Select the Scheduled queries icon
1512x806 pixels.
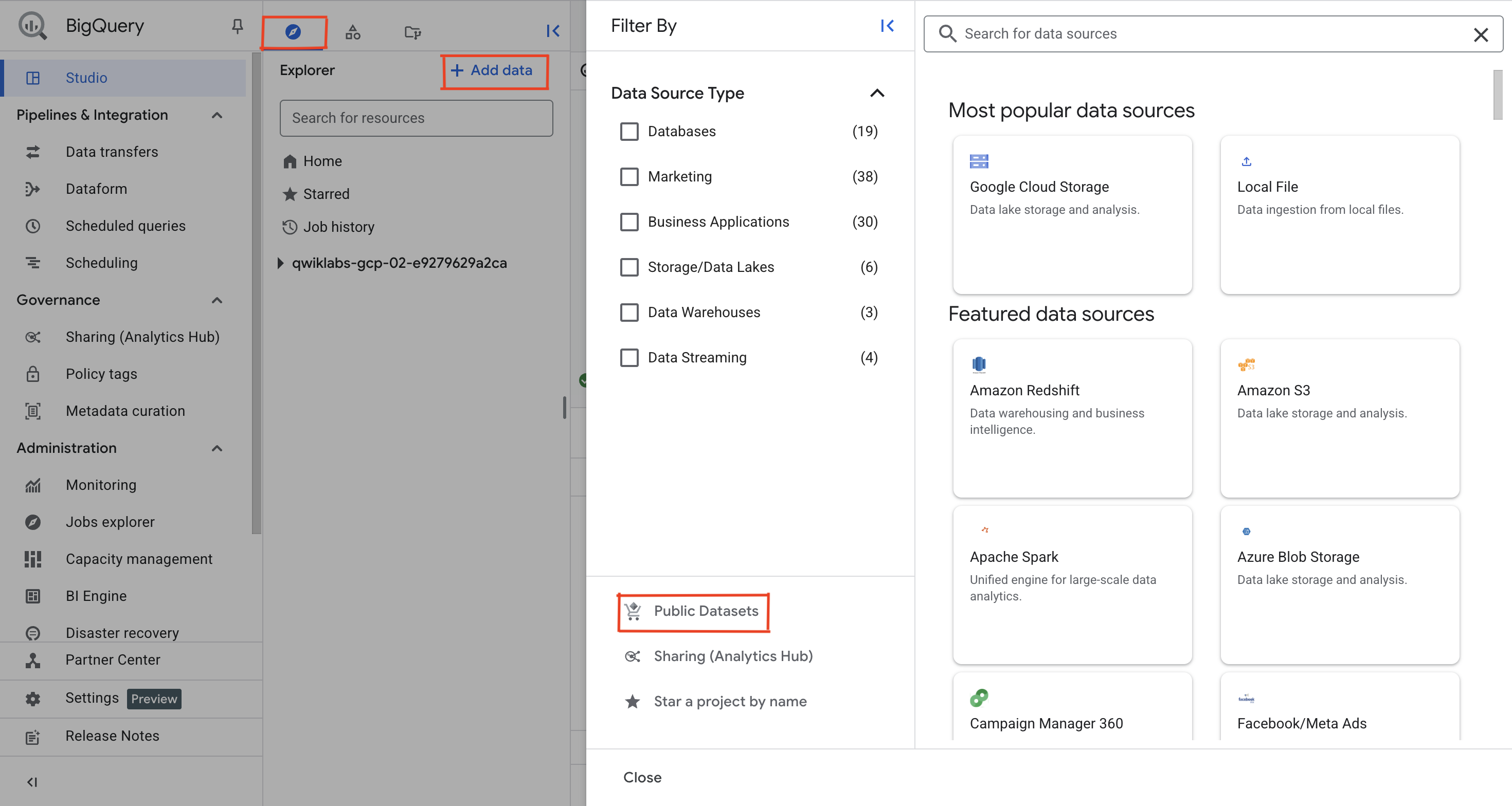[33, 226]
